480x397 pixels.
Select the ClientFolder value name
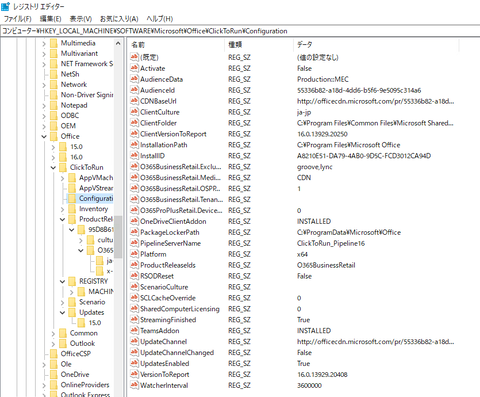(158, 123)
